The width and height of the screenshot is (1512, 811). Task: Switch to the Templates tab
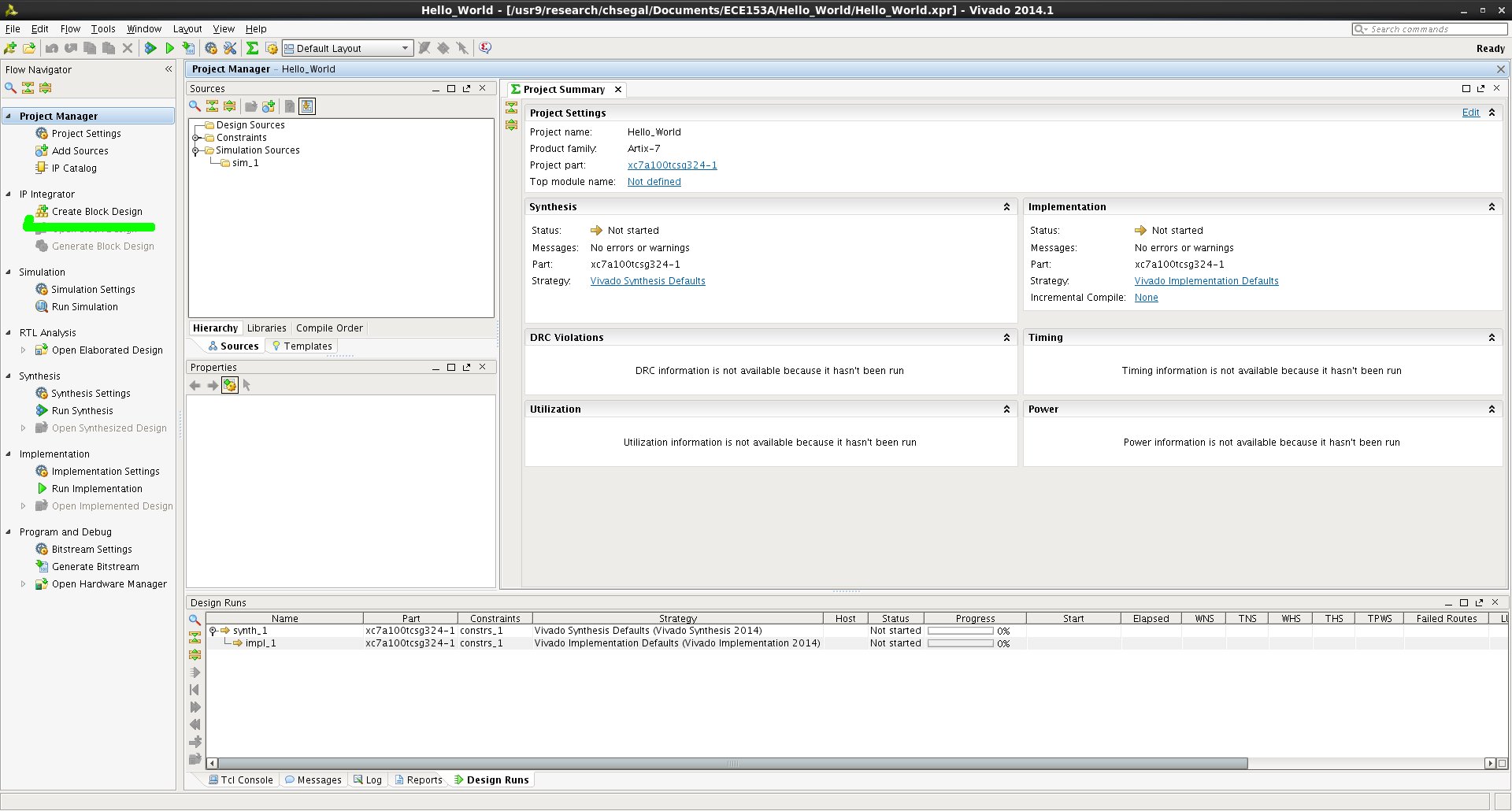302,346
